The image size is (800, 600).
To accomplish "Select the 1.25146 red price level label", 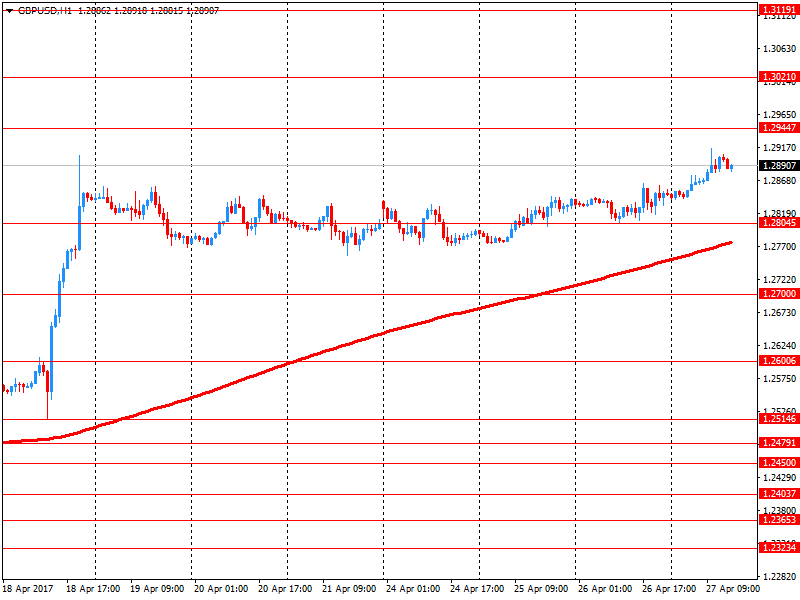I will (x=779, y=419).
